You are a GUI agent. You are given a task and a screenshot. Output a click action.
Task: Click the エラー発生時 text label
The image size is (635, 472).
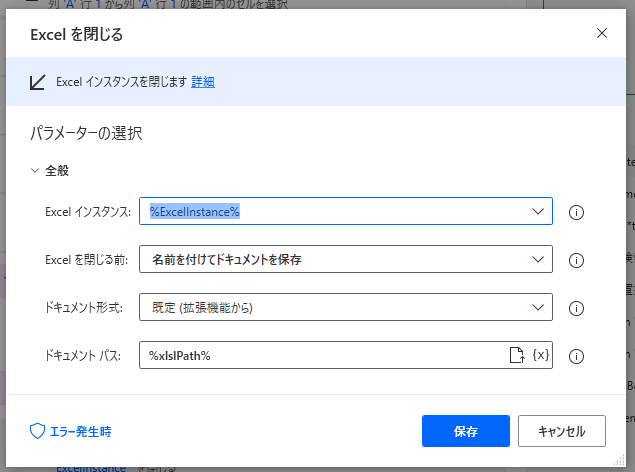[81, 432]
